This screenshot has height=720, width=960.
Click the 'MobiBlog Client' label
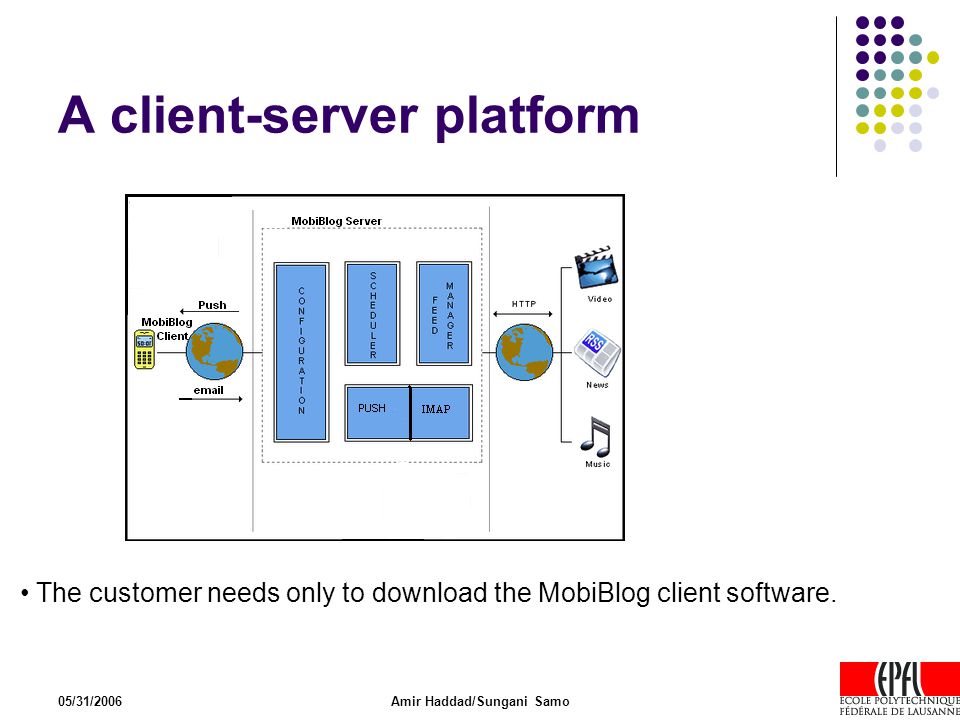click(x=167, y=329)
